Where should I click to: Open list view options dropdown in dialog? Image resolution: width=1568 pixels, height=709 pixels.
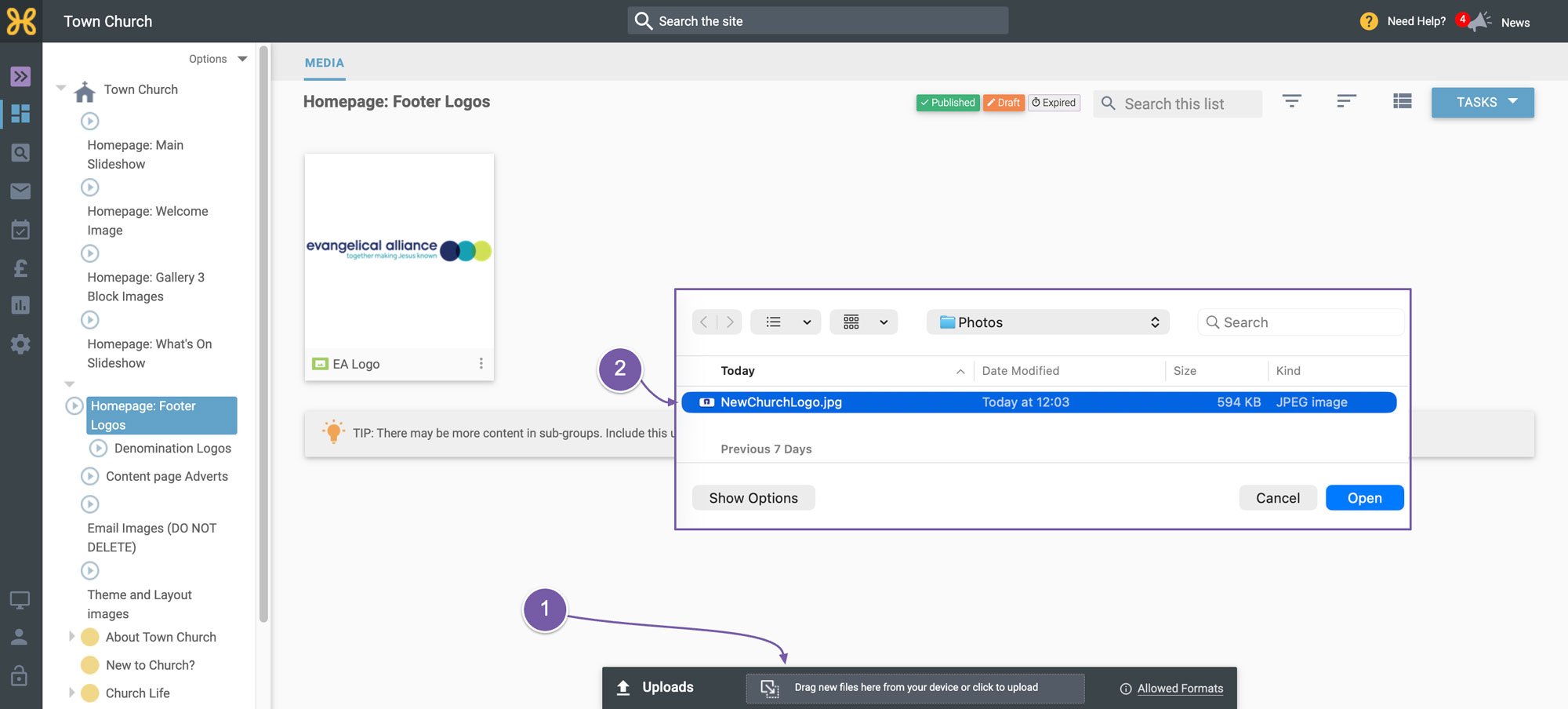click(786, 322)
